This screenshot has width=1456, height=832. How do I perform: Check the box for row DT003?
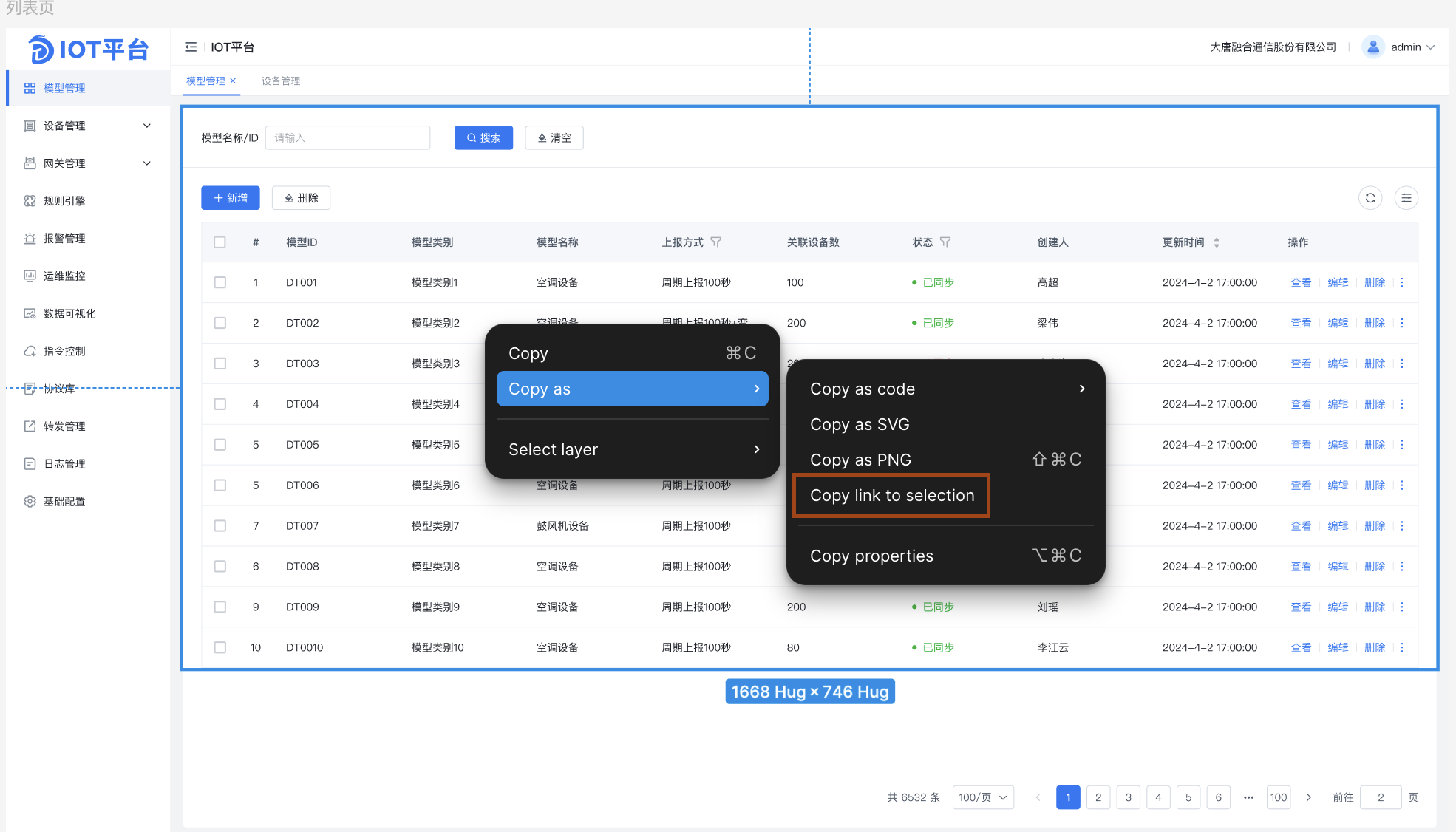pyautogui.click(x=220, y=364)
